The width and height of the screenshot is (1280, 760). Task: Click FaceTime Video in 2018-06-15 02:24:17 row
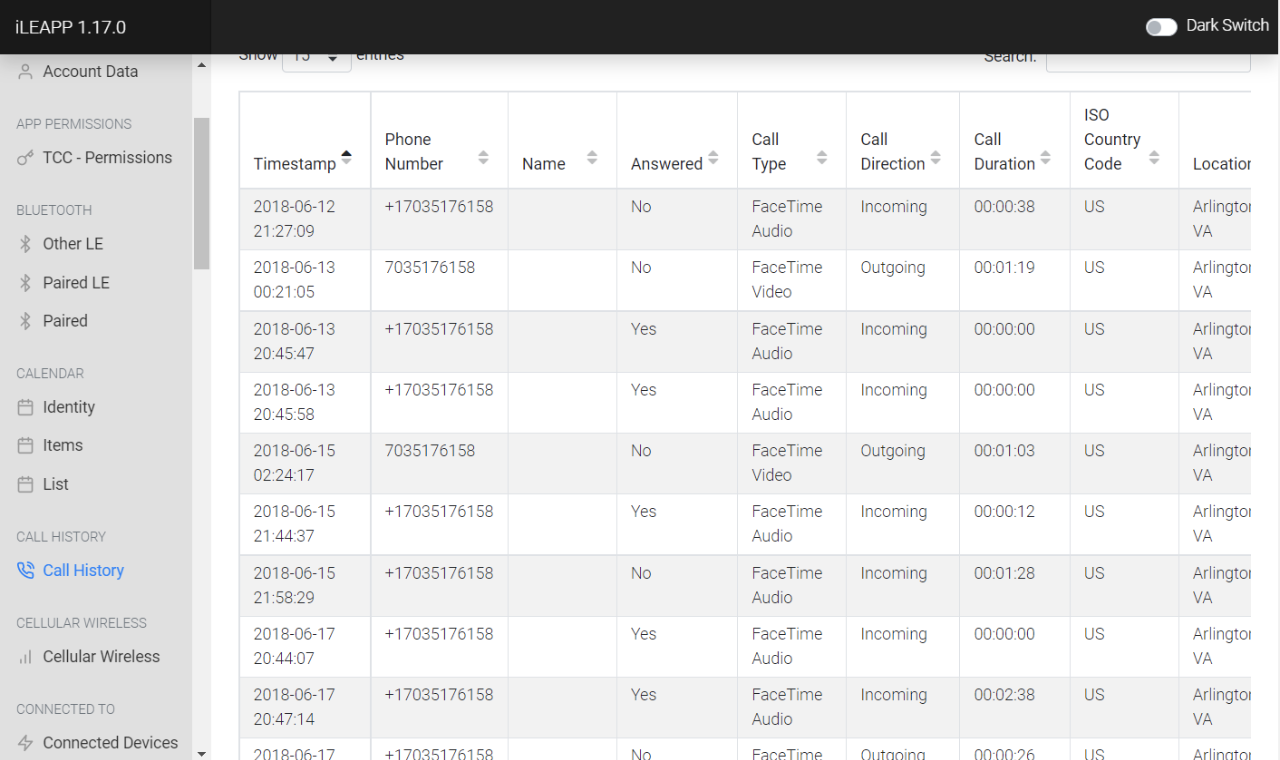[787, 463]
